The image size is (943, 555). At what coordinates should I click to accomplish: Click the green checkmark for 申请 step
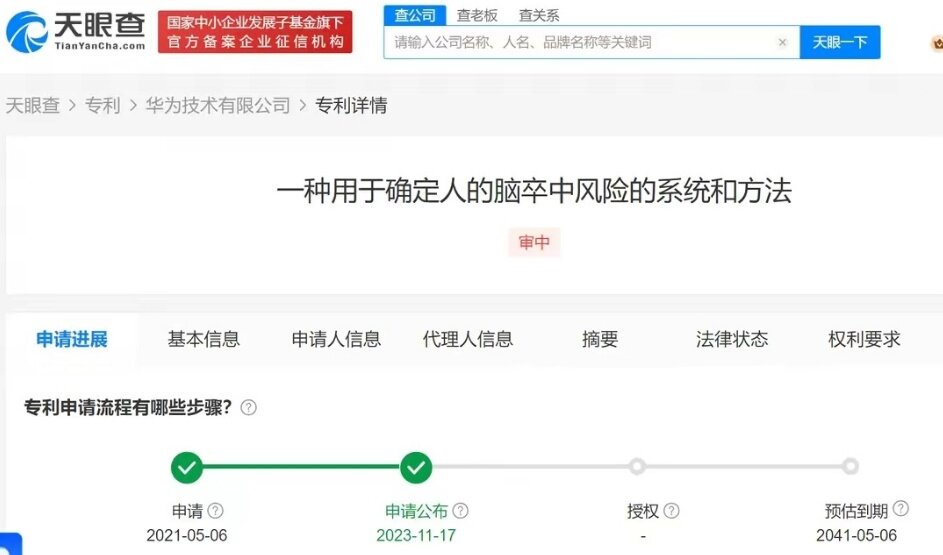187,467
